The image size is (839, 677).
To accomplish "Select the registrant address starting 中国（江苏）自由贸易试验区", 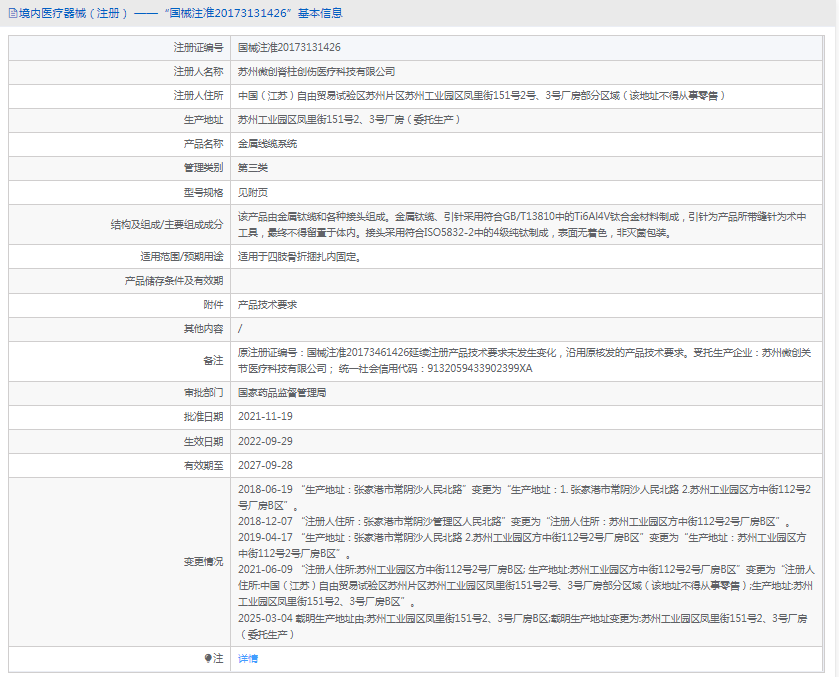I will 482,96.
